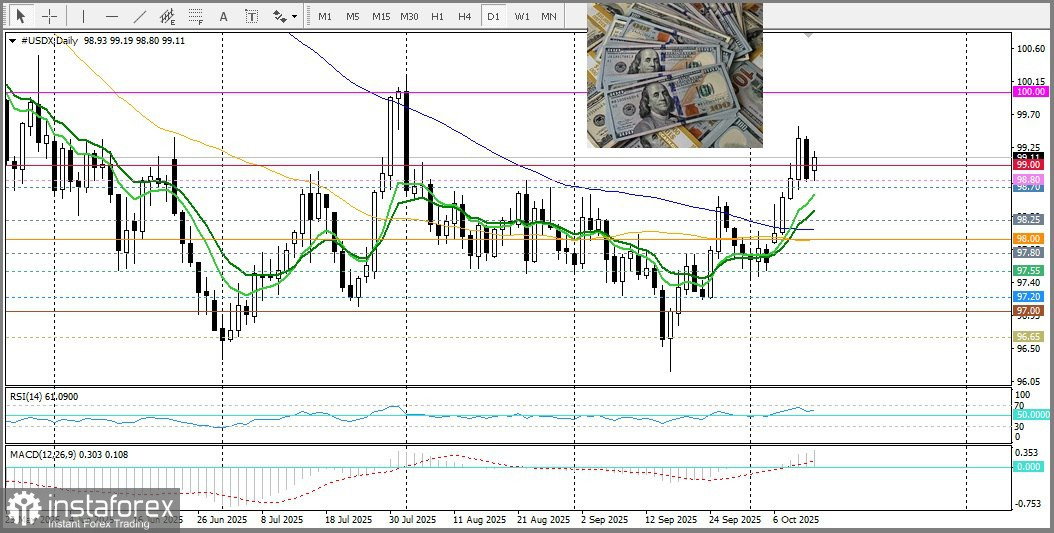This screenshot has height=533, width=1054.
Task: Choose the trendline drawing tool
Action: (x=140, y=15)
